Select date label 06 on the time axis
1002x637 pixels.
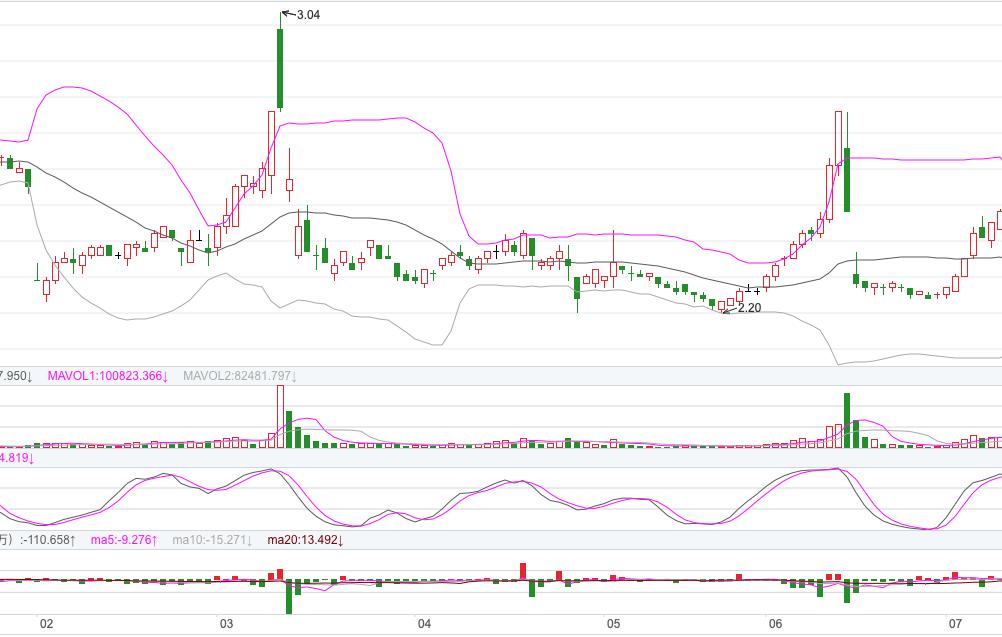pos(776,624)
